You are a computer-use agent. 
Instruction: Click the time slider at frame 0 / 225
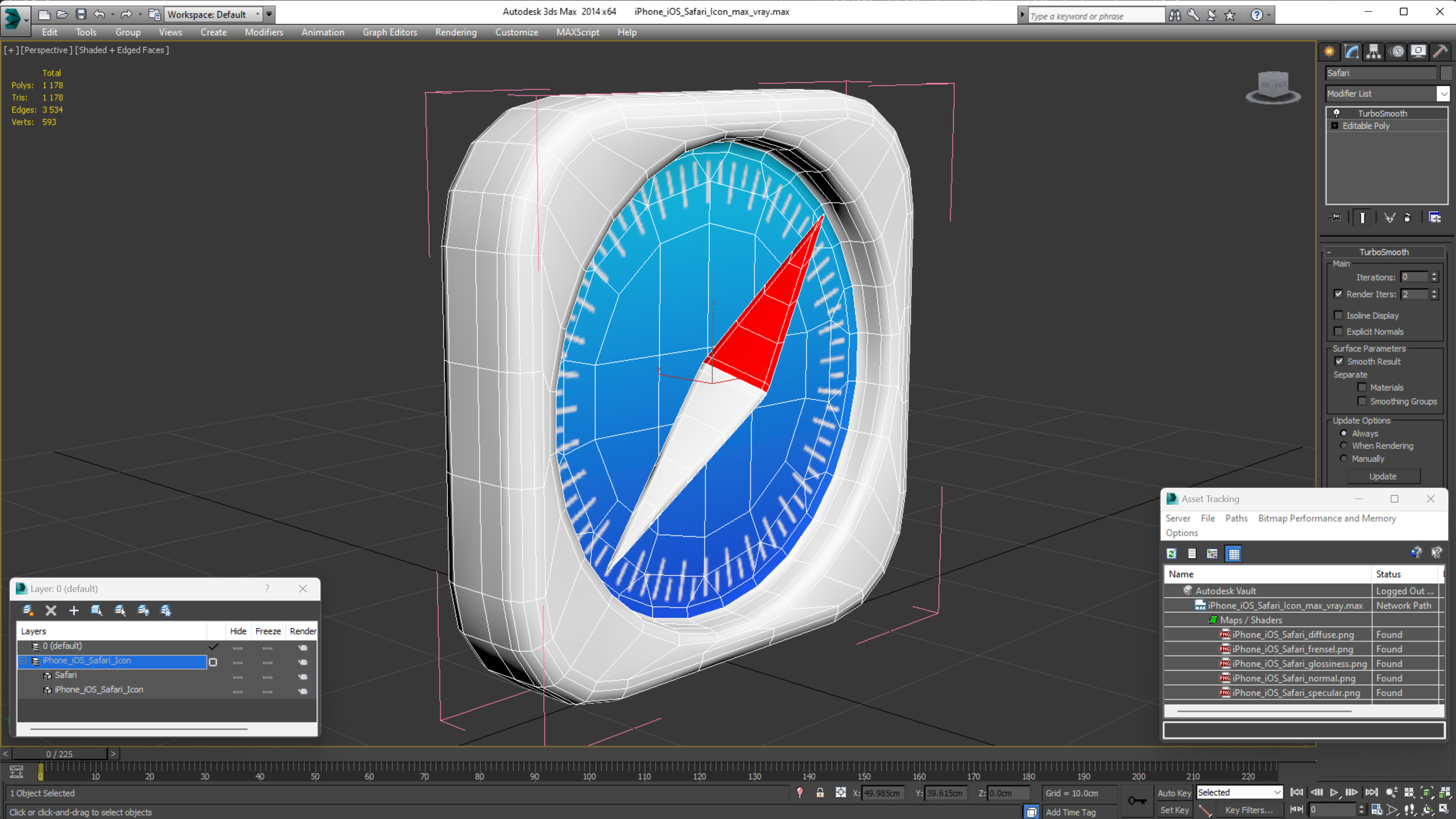59,754
